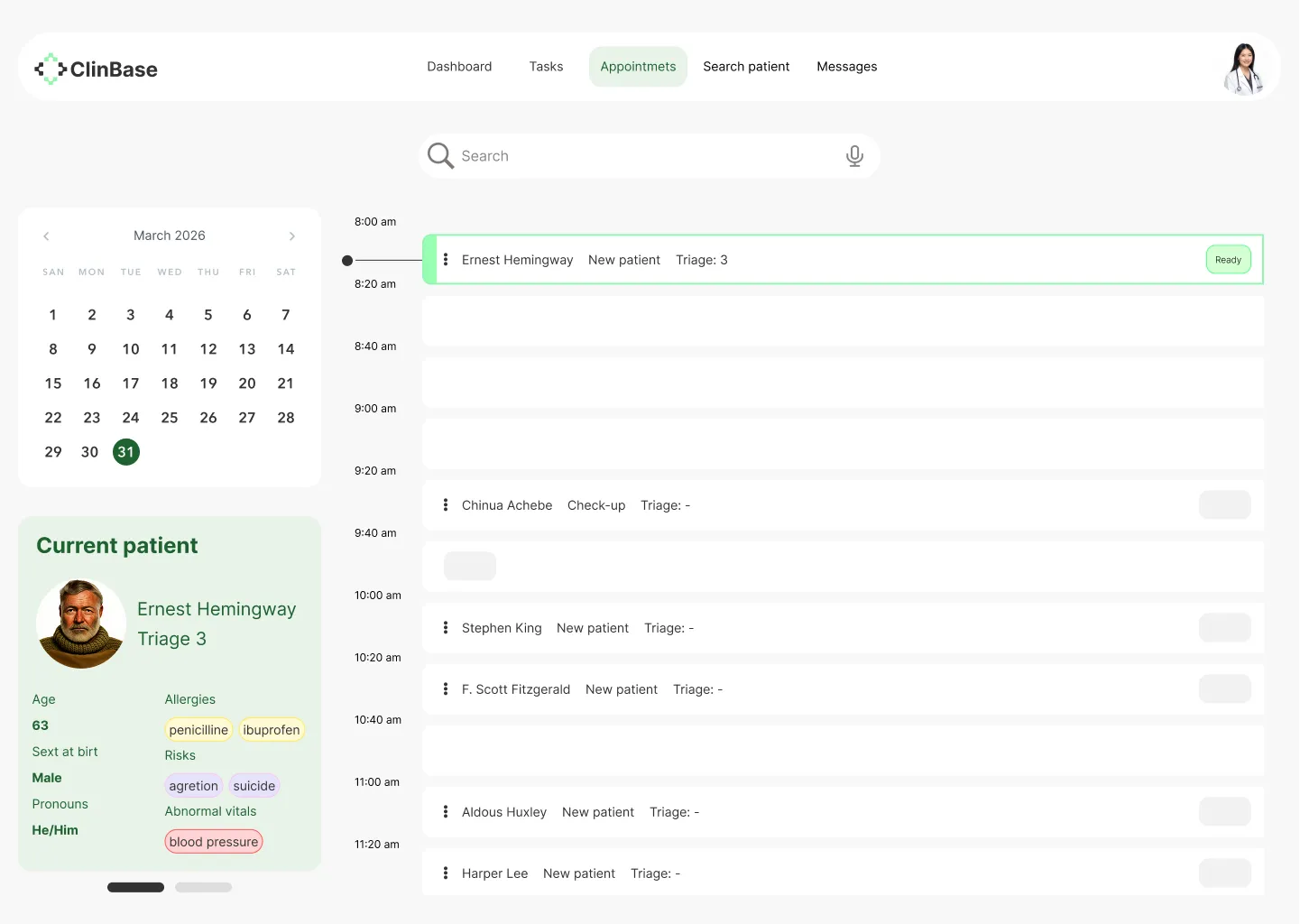Open three-dot menu for F. Scott Fitzgerald
This screenshot has width=1300, height=924.
click(x=446, y=689)
